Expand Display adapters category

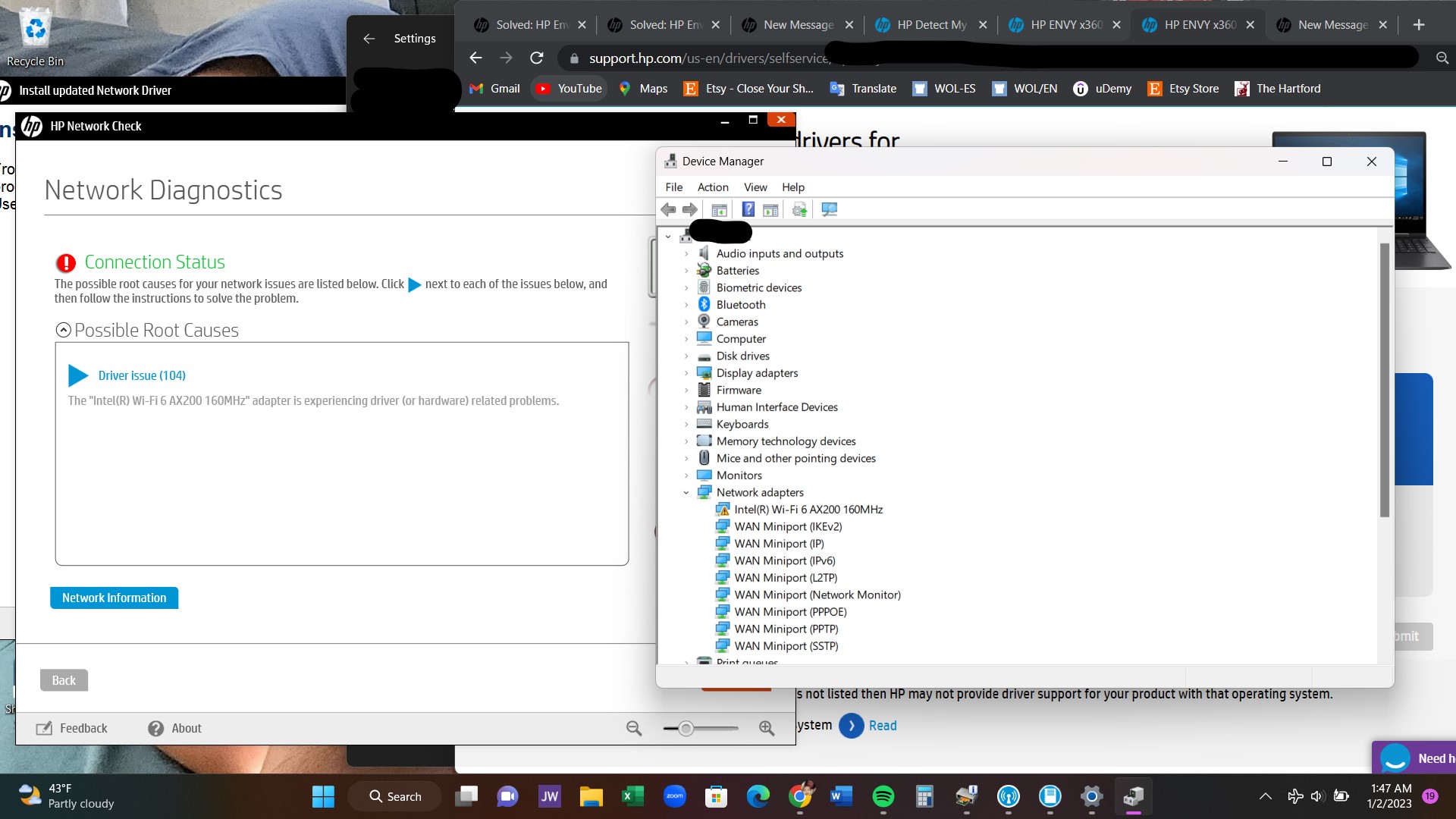[x=686, y=373]
